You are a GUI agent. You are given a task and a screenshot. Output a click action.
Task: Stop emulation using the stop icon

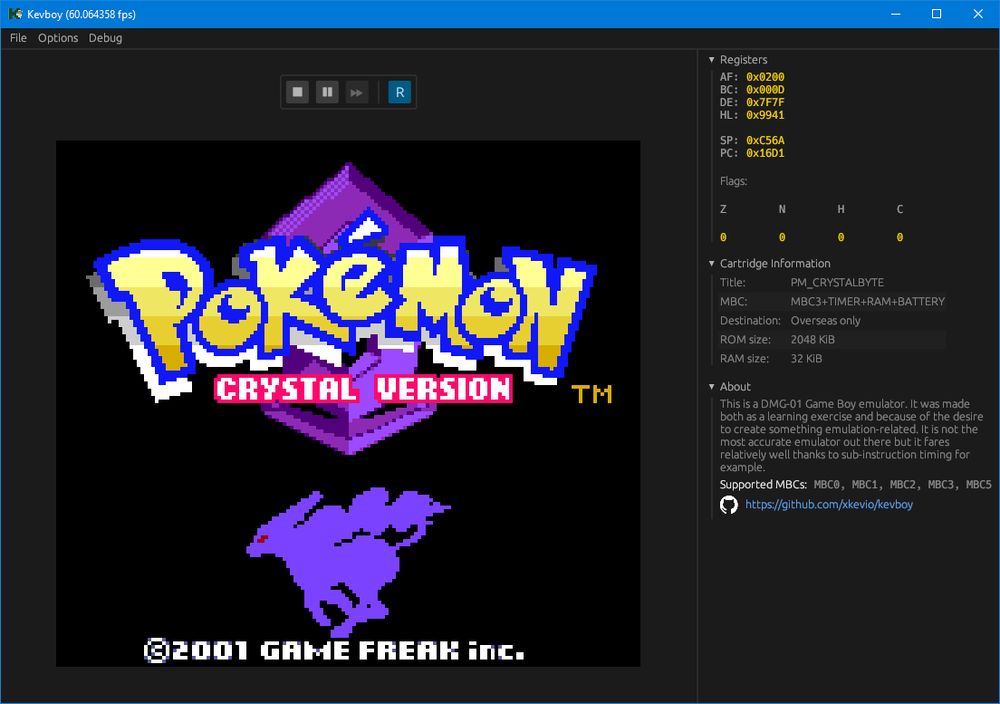297,91
